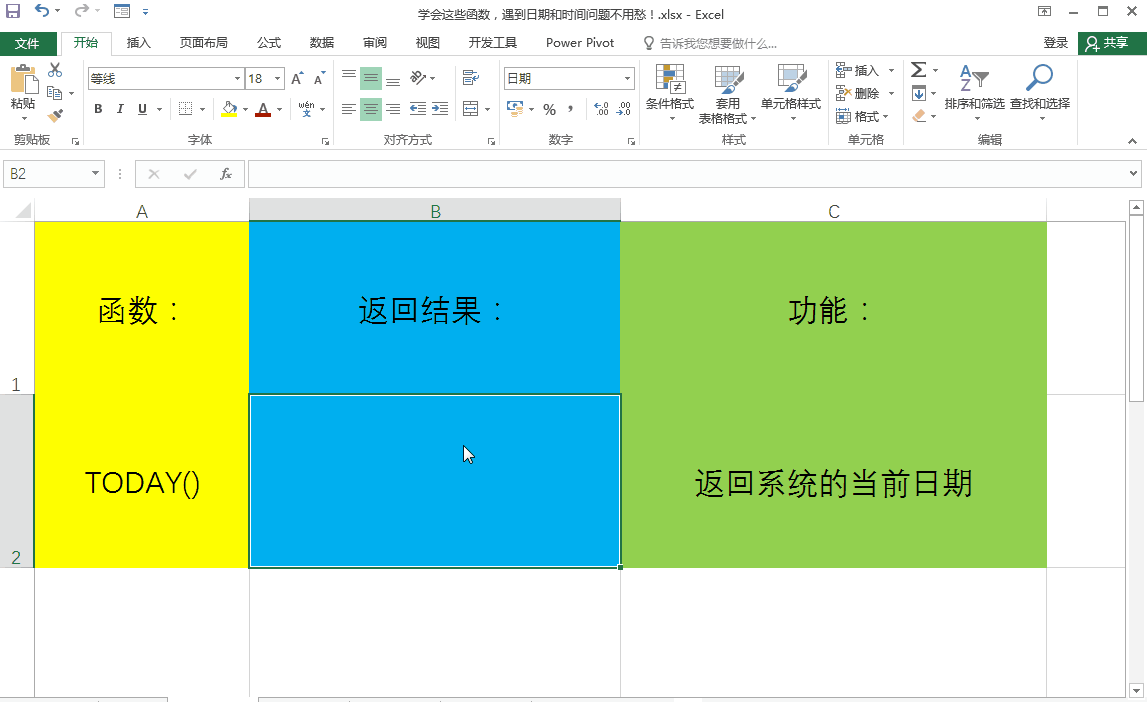1147x702 pixels.
Task: Toggle align left button
Action: click(349, 109)
